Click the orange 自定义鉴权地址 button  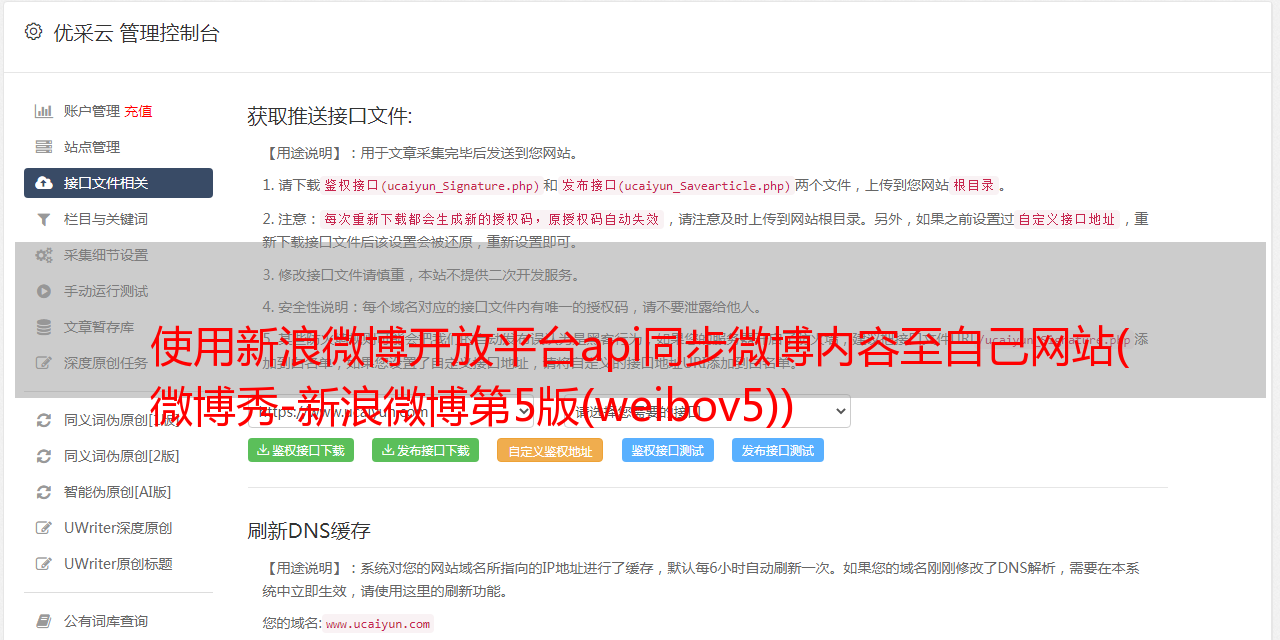pyautogui.click(x=550, y=450)
